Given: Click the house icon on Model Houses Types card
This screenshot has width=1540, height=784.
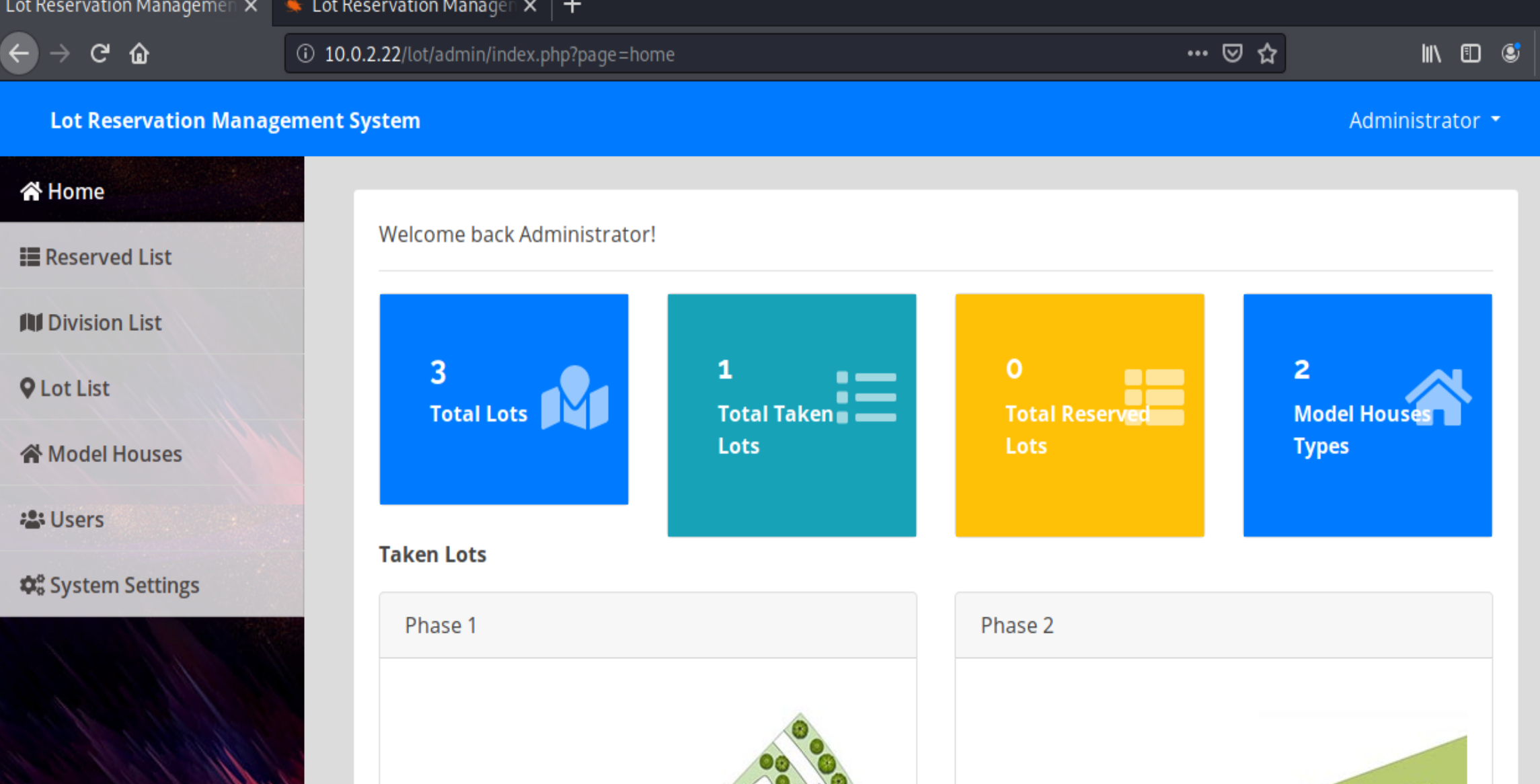Looking at the screenshot, I should 1438,397.
